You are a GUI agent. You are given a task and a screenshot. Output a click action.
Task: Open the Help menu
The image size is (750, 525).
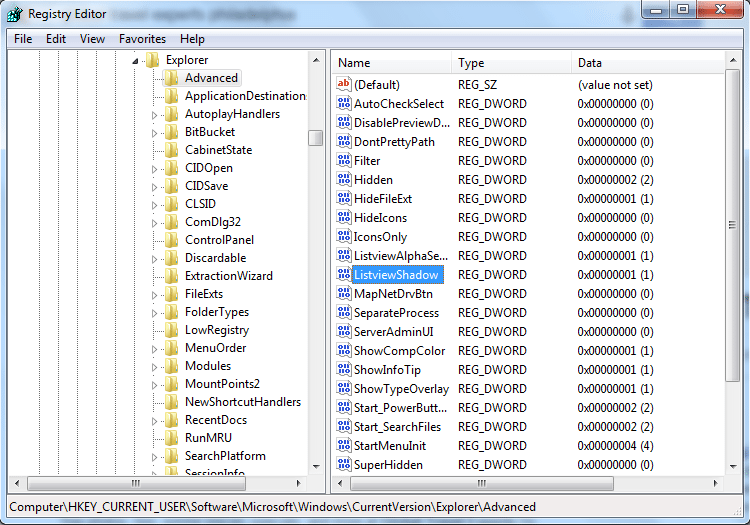click(192, 39)
